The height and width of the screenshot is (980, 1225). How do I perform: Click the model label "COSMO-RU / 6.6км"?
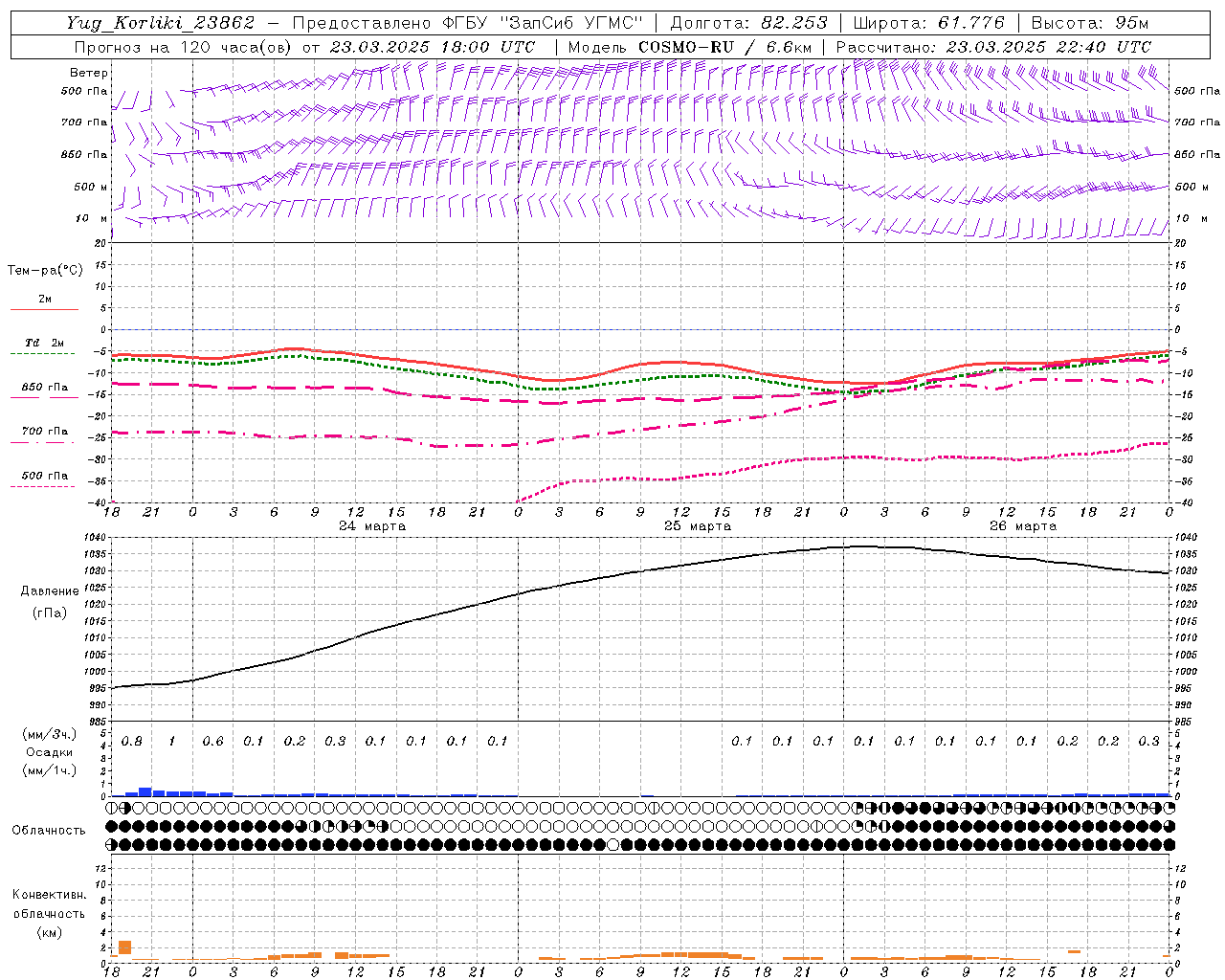click(725, 47)
